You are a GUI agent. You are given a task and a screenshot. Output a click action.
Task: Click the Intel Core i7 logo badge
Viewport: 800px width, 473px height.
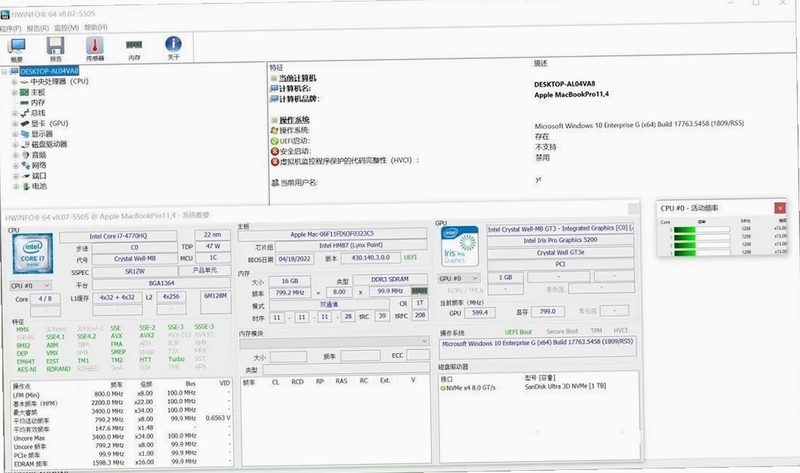point(32,255)
